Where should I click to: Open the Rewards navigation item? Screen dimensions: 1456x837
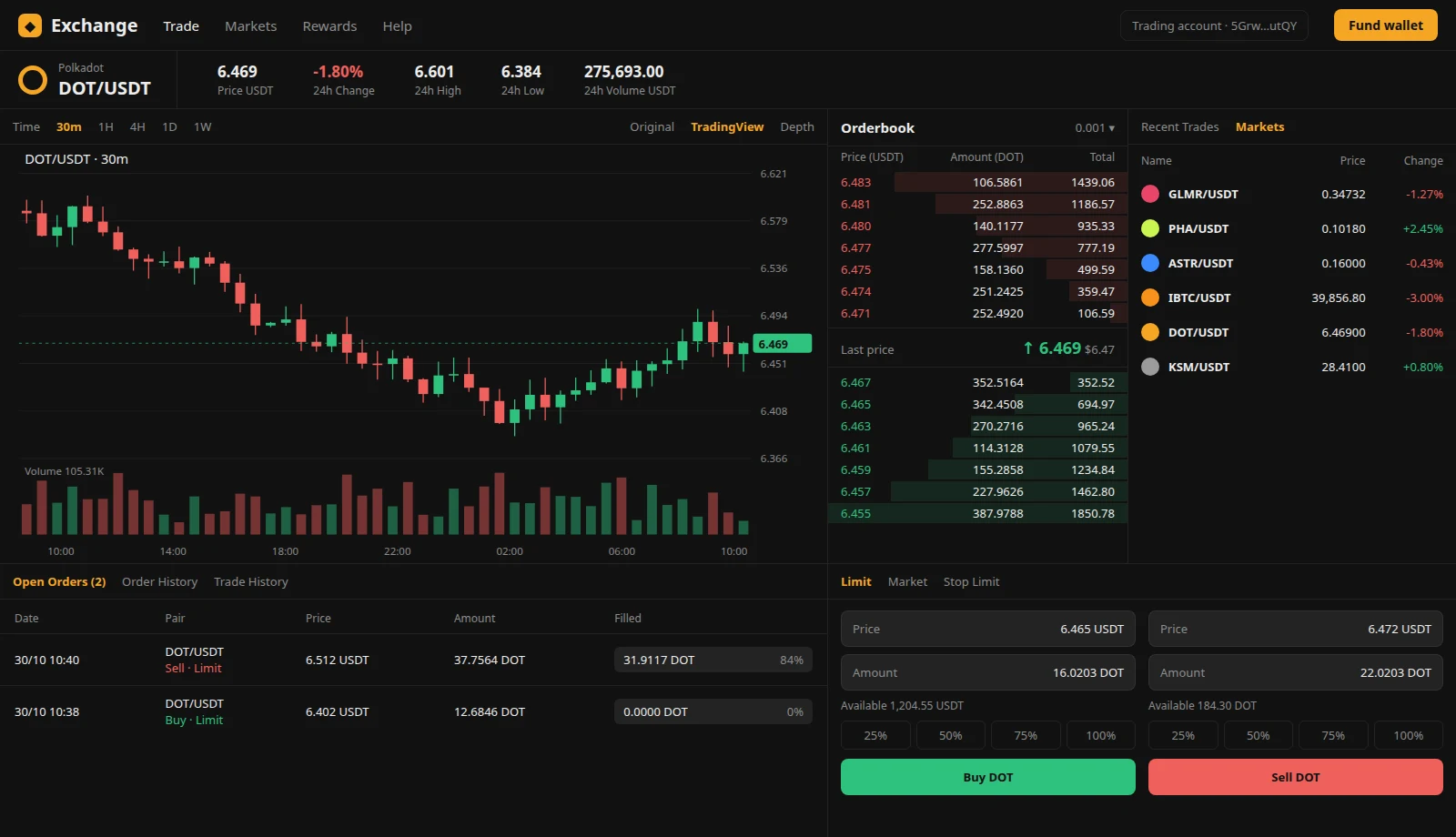click(329, 26)
